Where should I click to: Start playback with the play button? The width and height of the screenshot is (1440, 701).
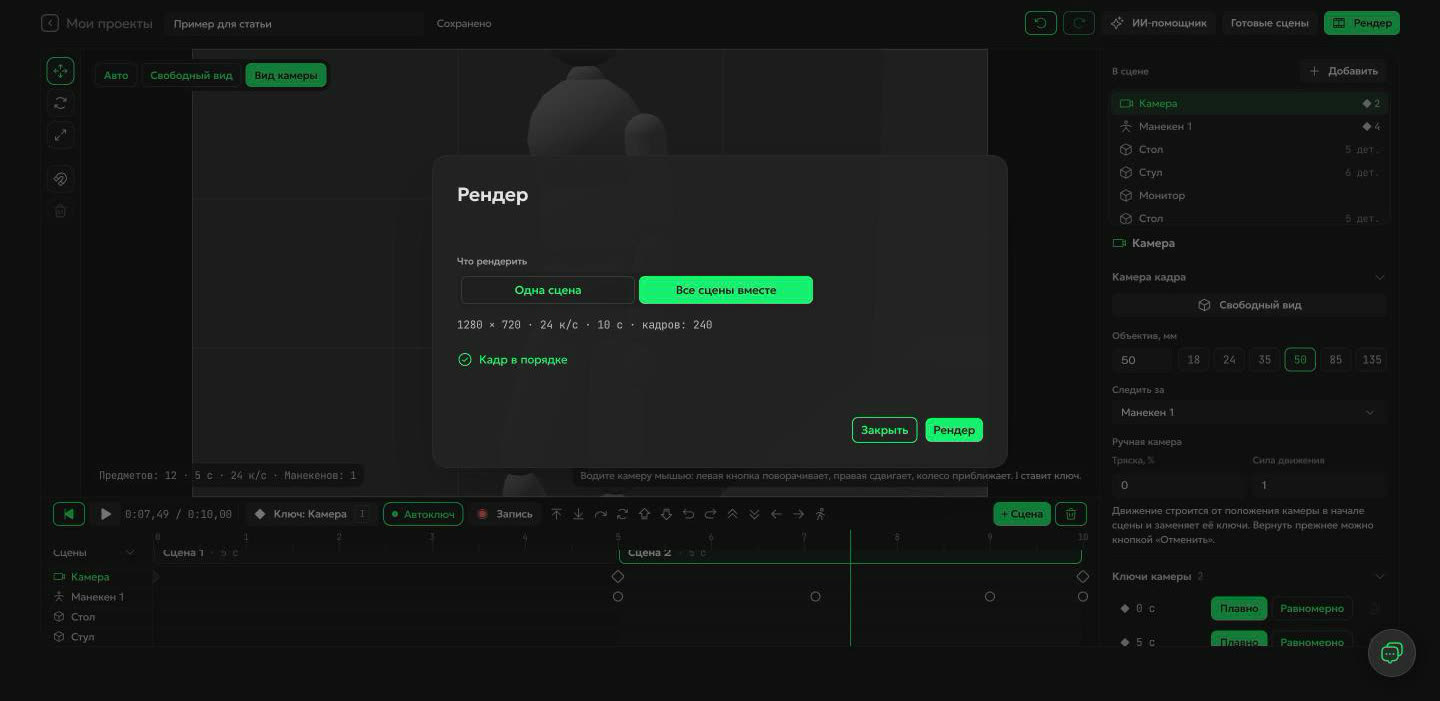click(x=105, y=514)
